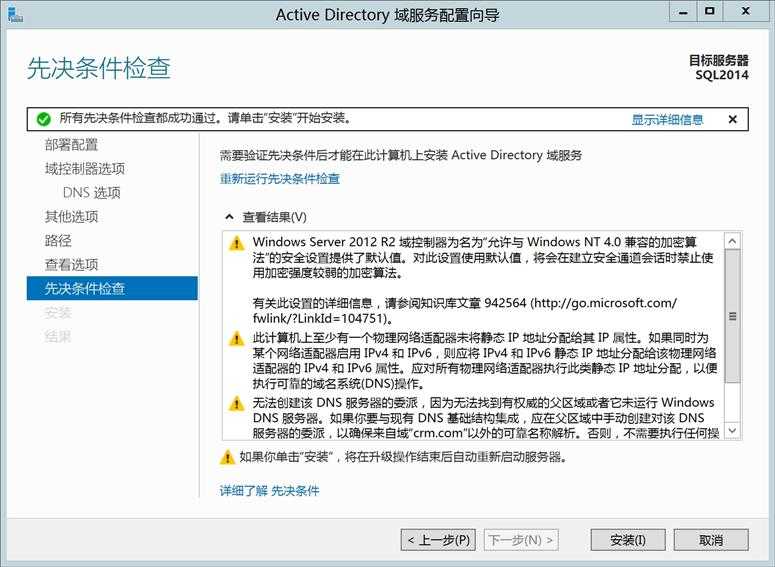775x567 pixels.
Task: Select the 路径 step
Action: coord(58,241)
